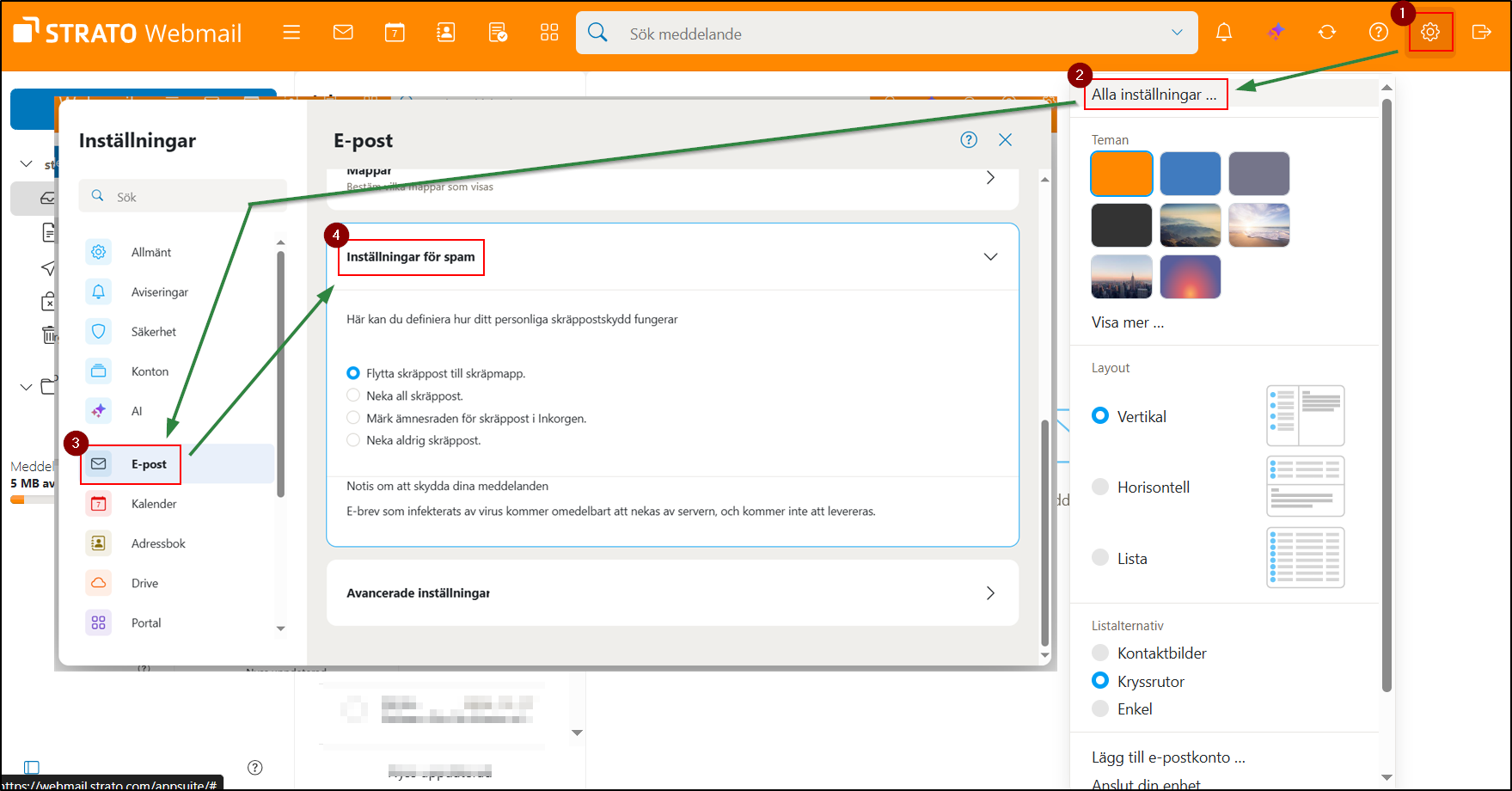Open the Kalender settings category
The image size is (1512, 791).
[154, 504]
